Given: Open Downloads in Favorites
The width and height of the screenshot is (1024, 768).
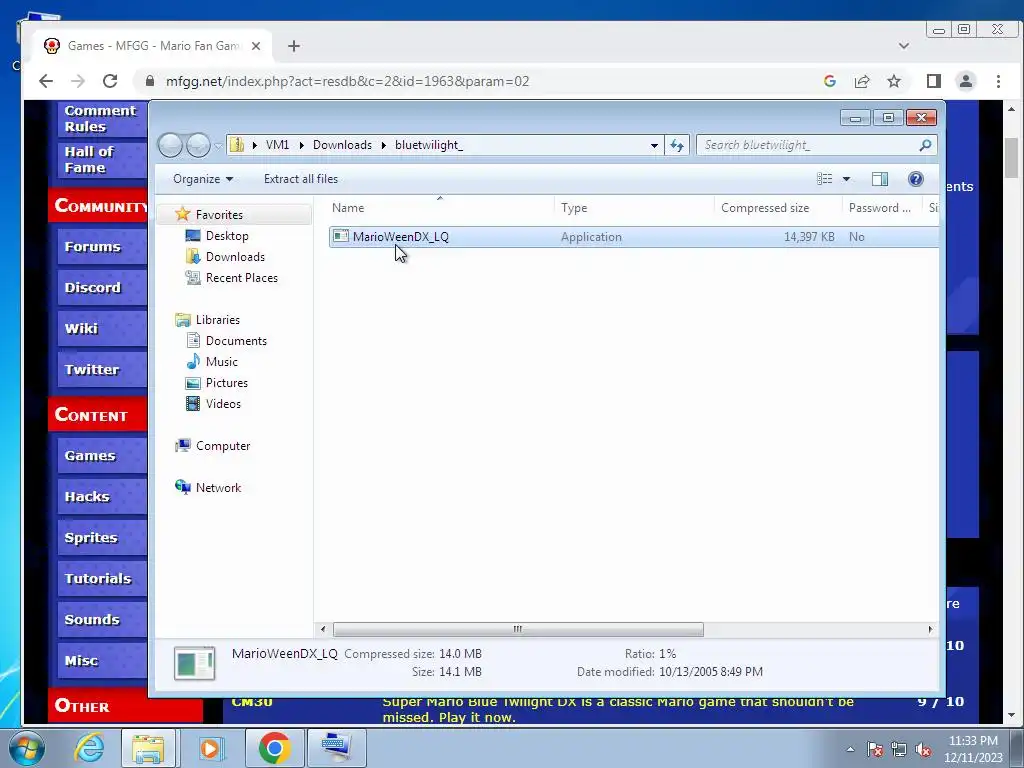Looking at the screenshot, I should click(235, 257).
